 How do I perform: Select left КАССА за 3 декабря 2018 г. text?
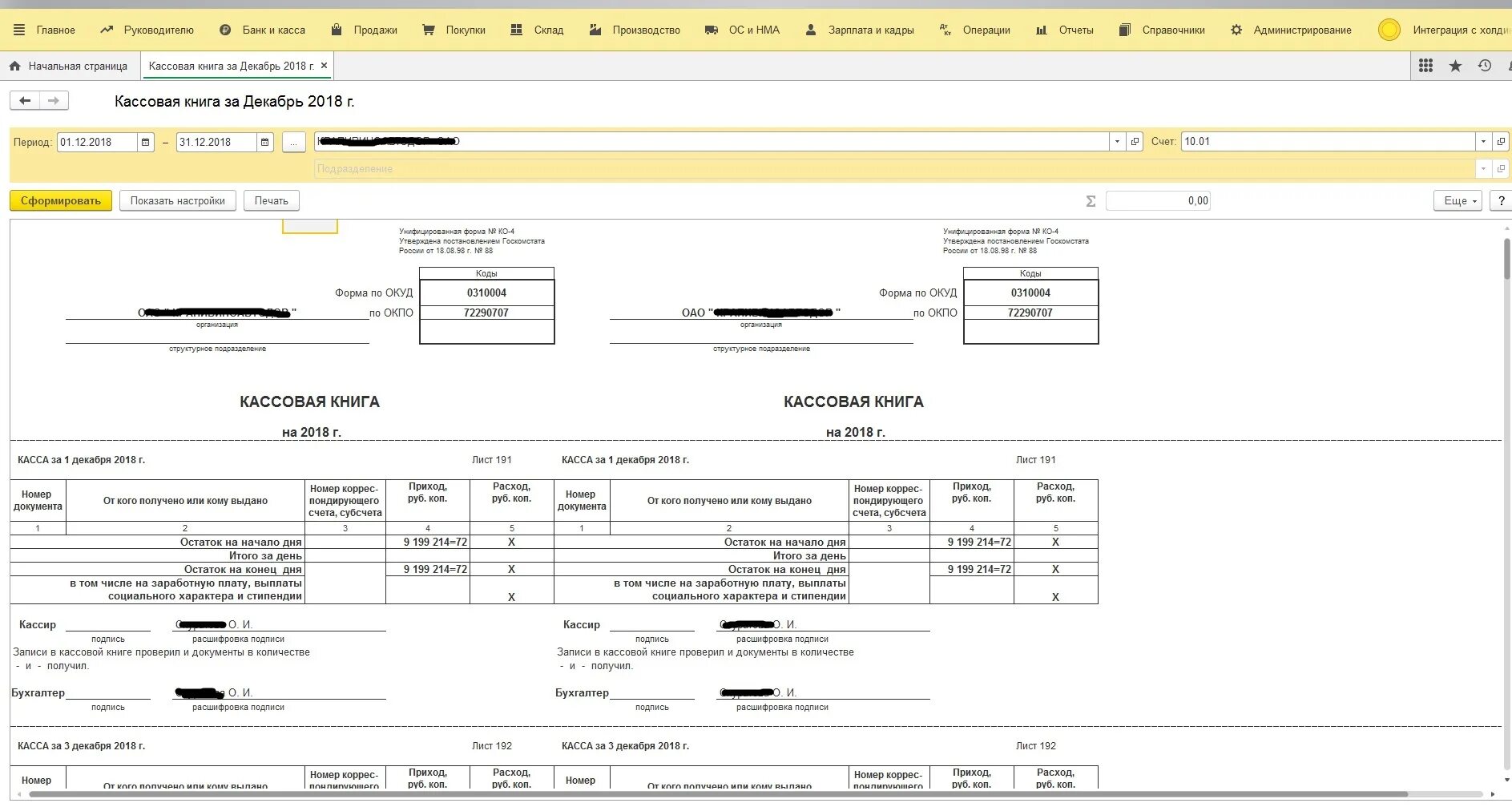(x=82, y=746)
